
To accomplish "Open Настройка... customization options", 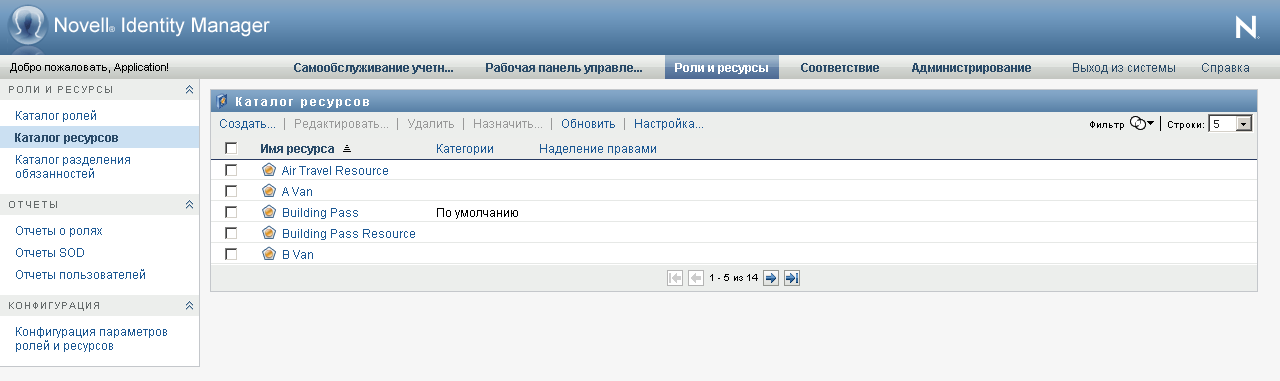I will point(669,124).
